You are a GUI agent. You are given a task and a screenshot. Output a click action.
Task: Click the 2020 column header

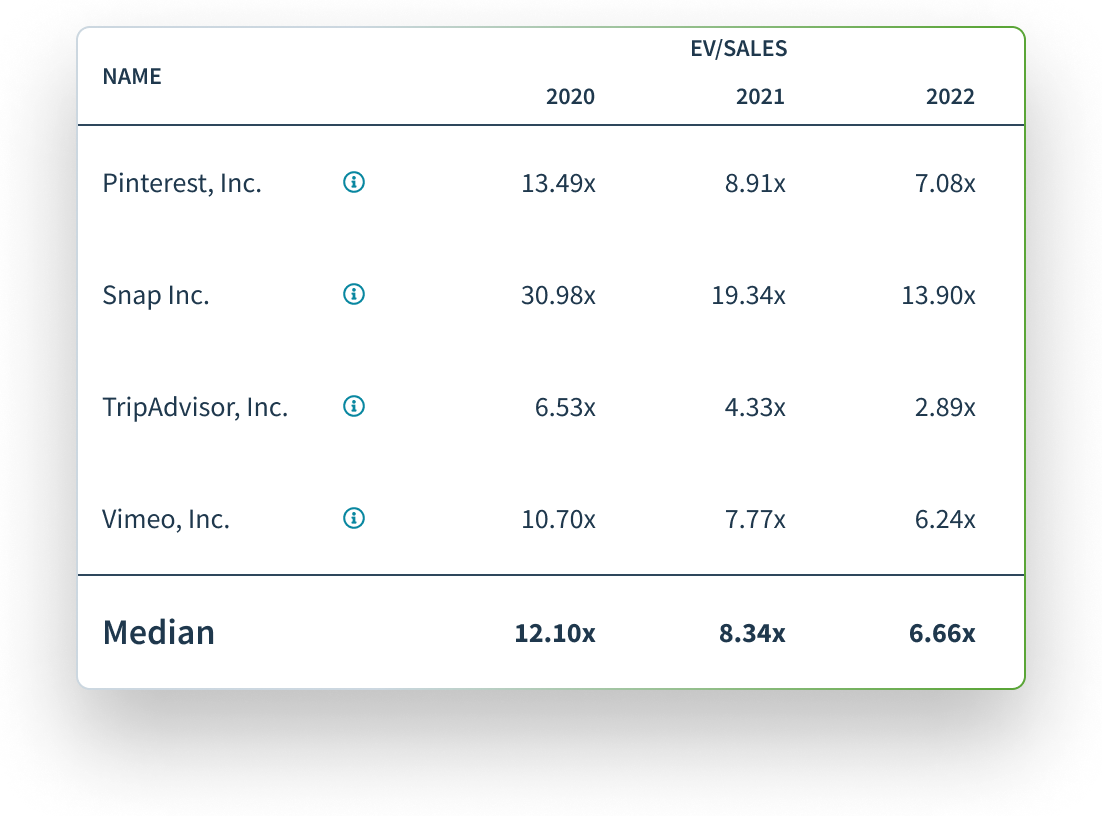pos(570,97)
